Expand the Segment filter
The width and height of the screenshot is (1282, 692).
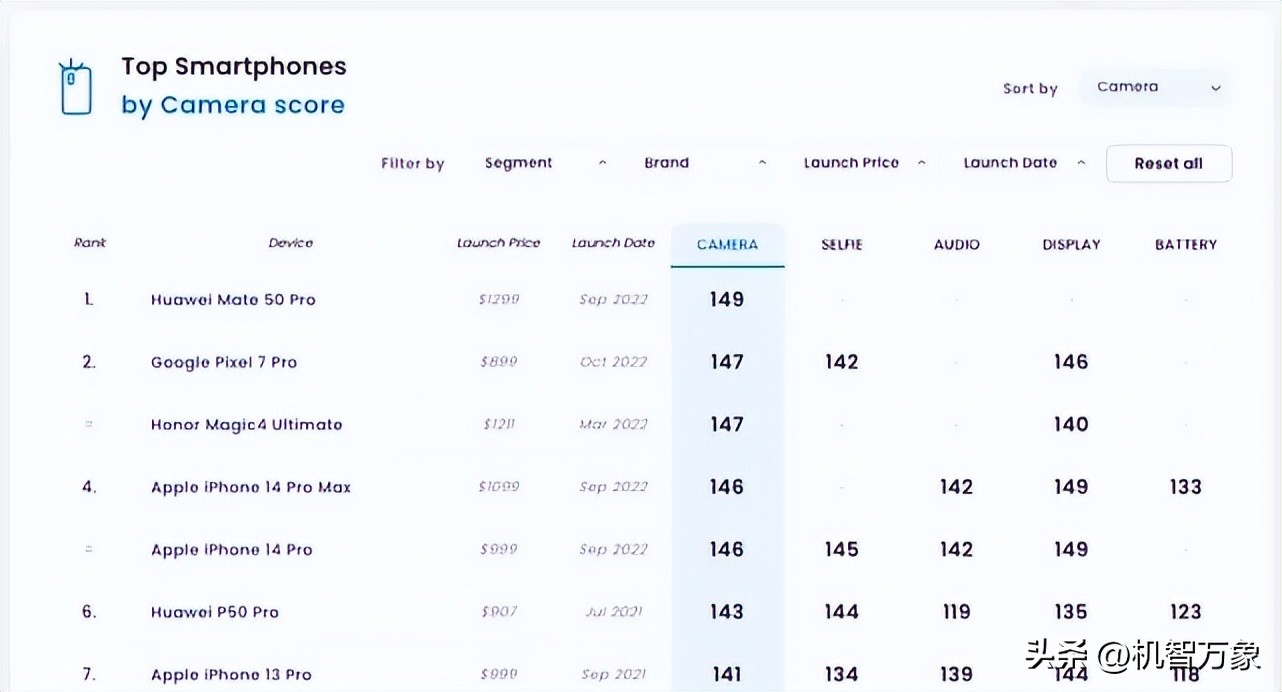(545, 163)
